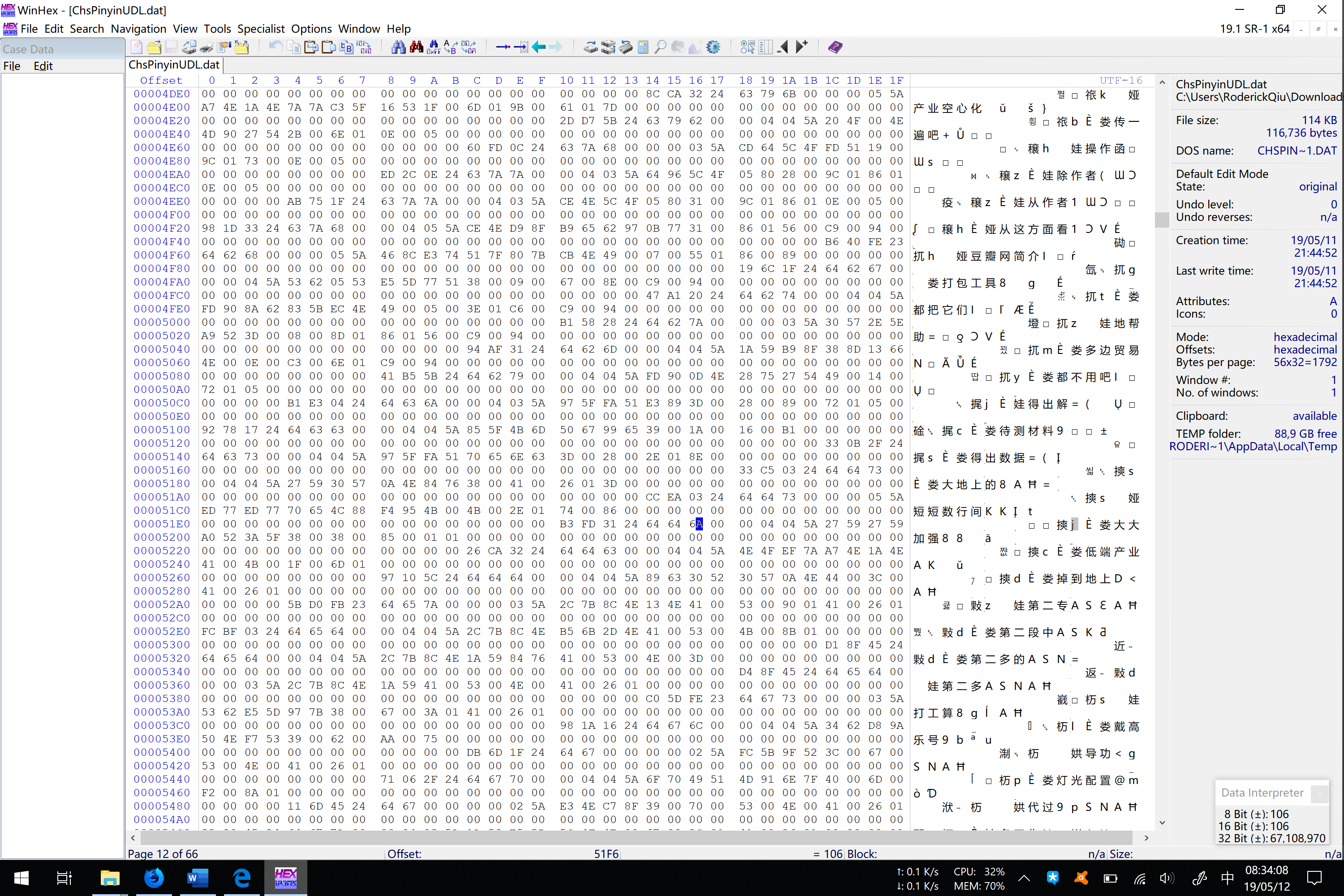Screen dimensions: 1344x896
Task: Click the Case Data Edit menu
Action: 43,66
